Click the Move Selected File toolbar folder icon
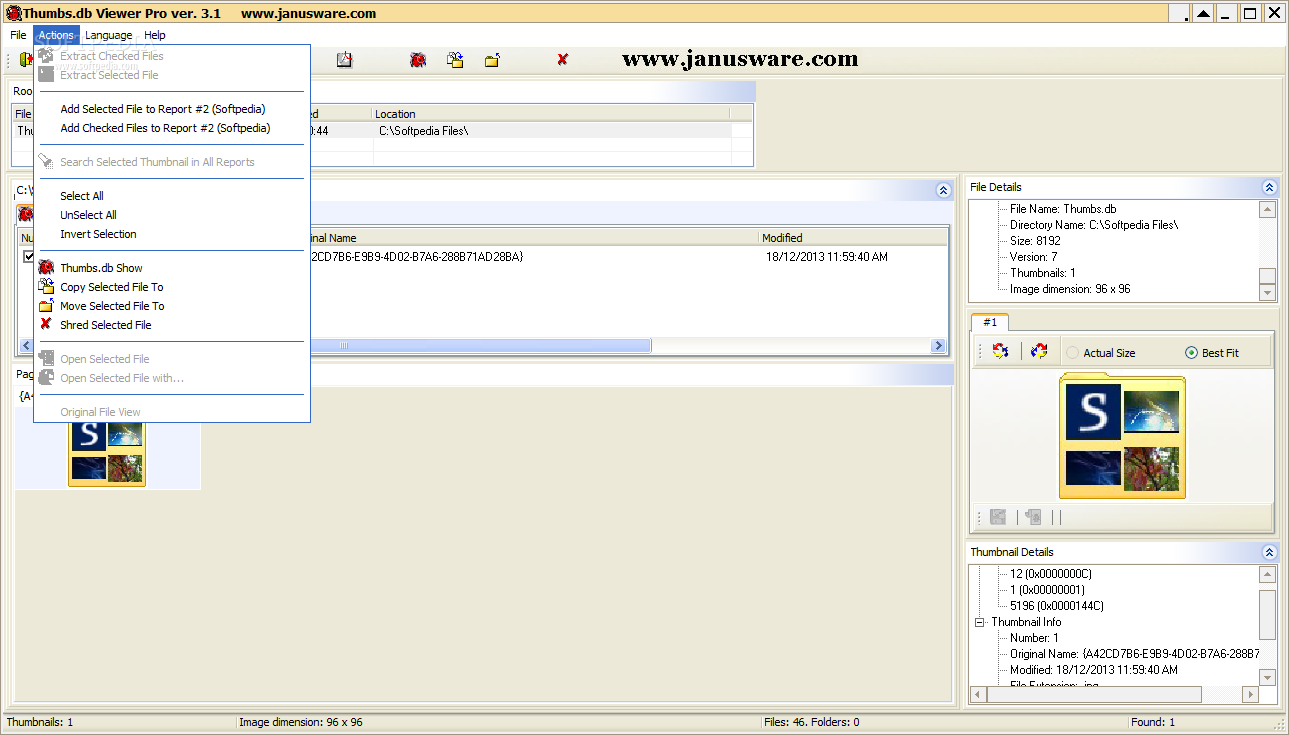 point(492,60)
